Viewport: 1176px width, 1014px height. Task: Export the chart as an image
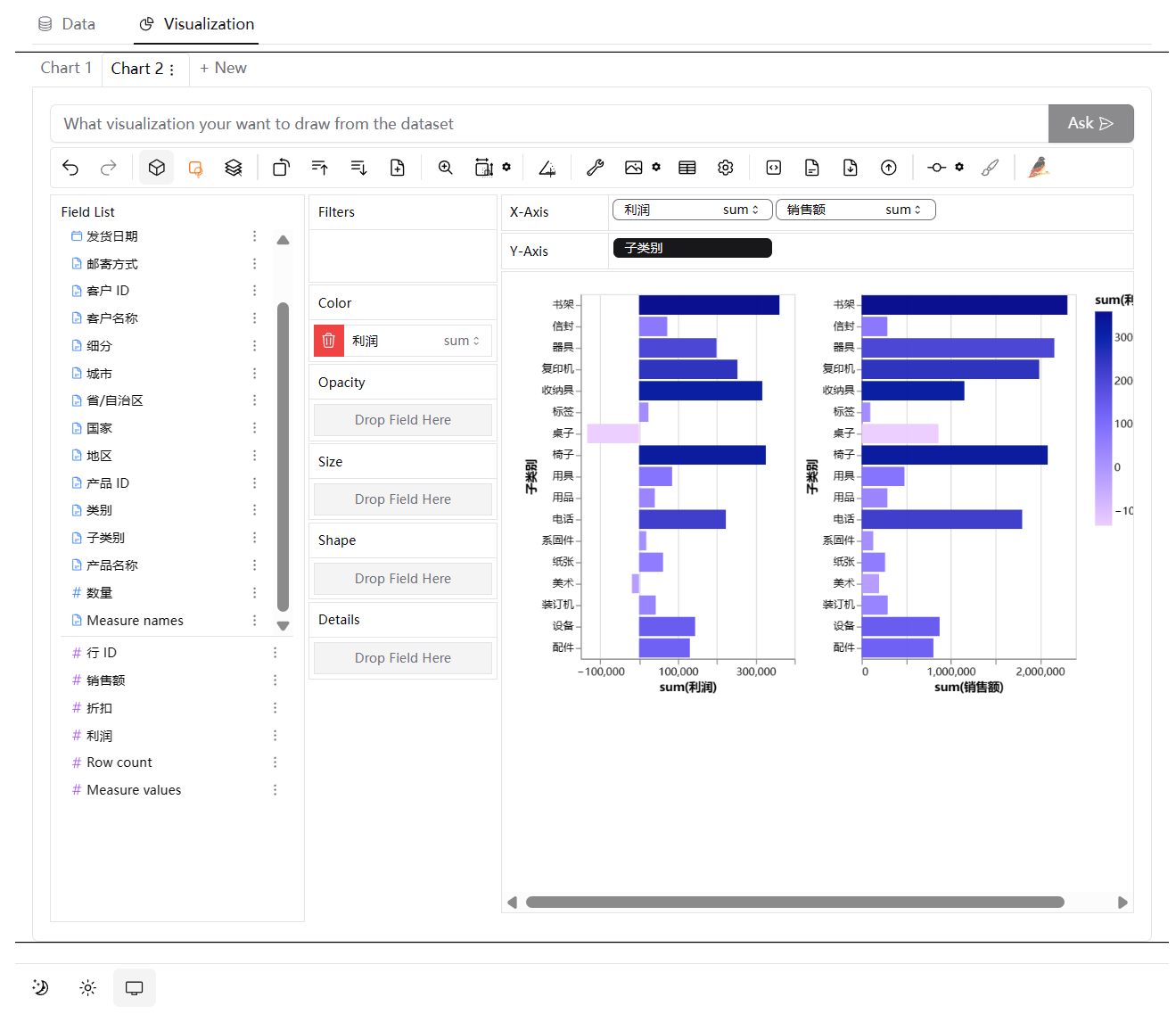[633, 167]
